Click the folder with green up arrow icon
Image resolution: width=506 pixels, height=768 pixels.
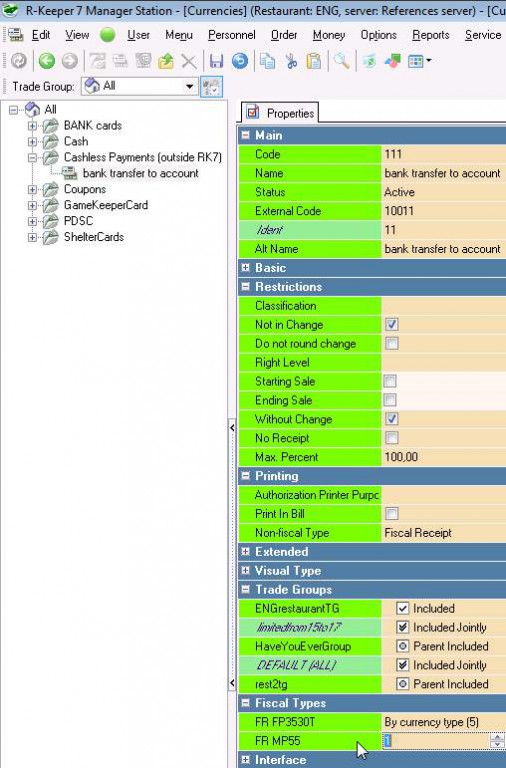click(166, 61)
